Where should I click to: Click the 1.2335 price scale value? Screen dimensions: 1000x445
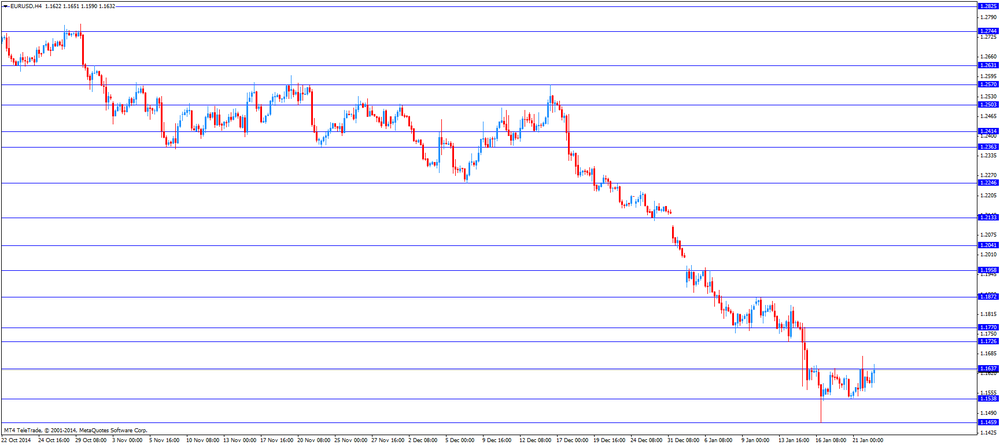tap(988, 155)
